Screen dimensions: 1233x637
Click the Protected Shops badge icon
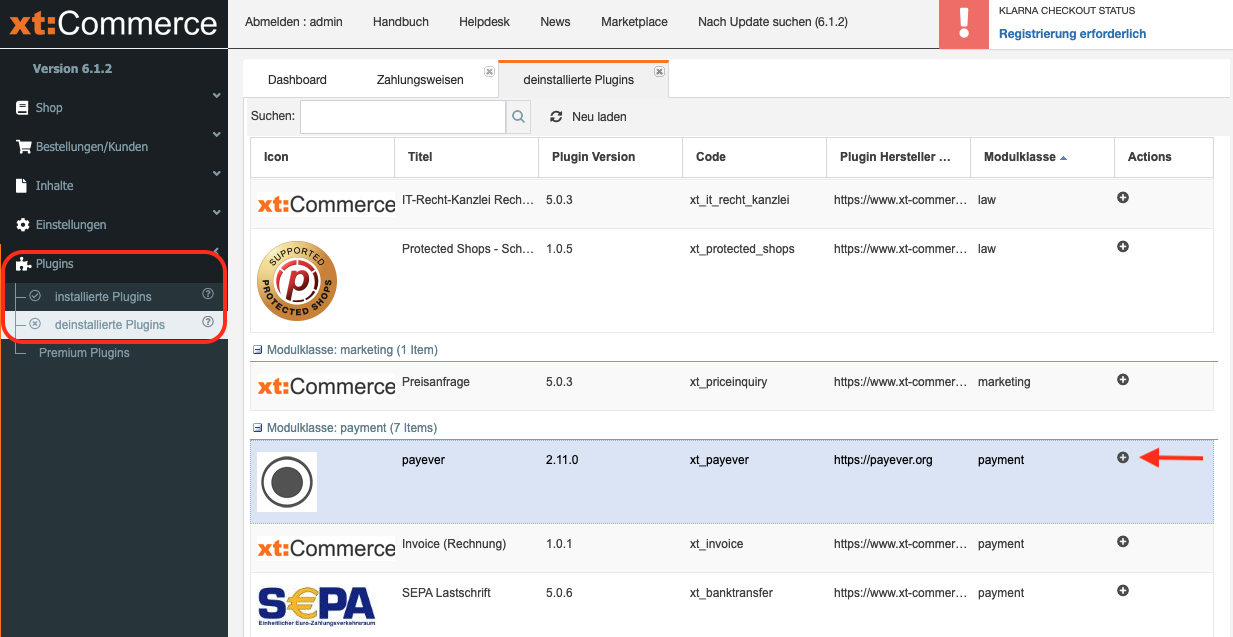pyautogui.click(x=297, y=281)
